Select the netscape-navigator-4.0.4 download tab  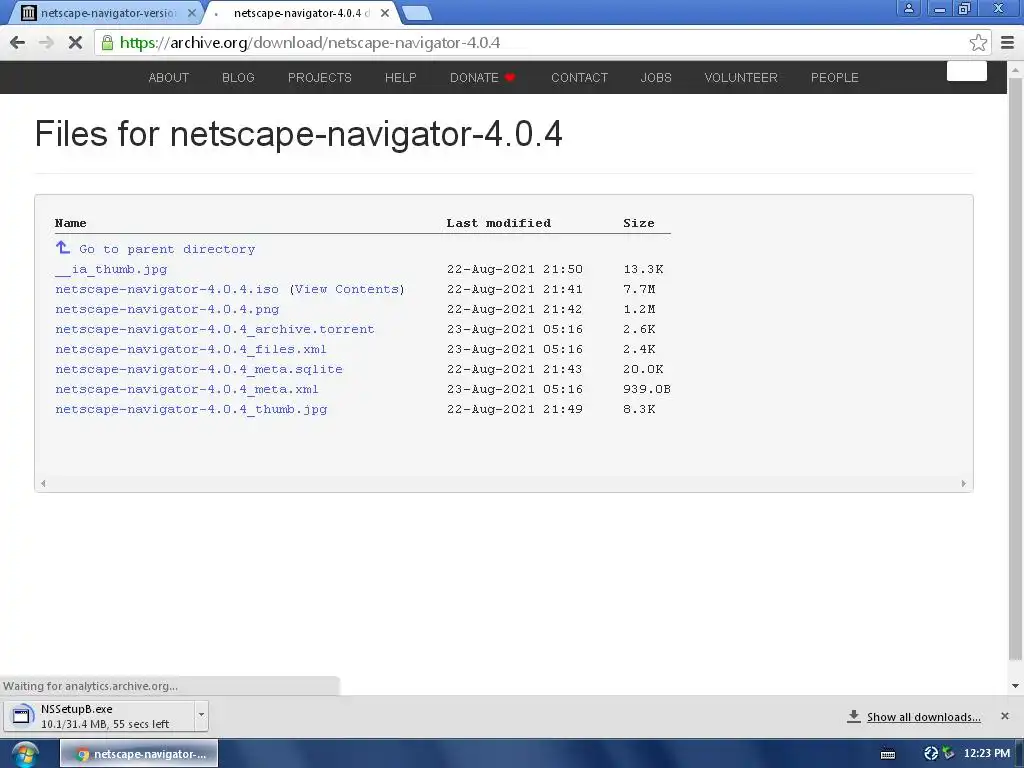[300, 13]
